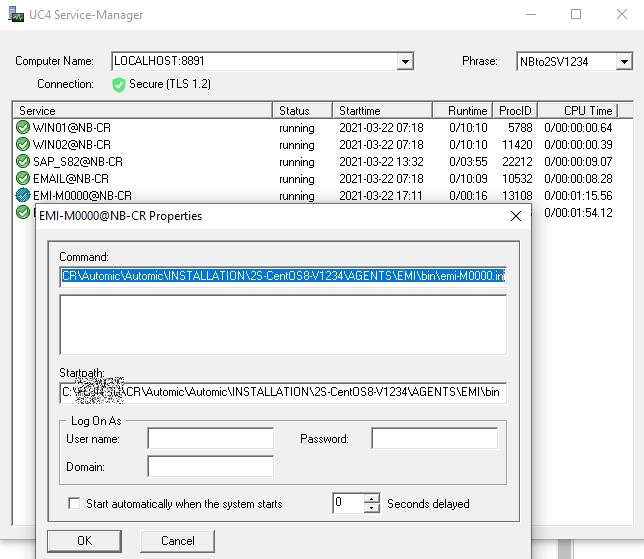This screenshot has height=559, width=644.
Task: Click the ProcID value 5788
Action: 520,128
